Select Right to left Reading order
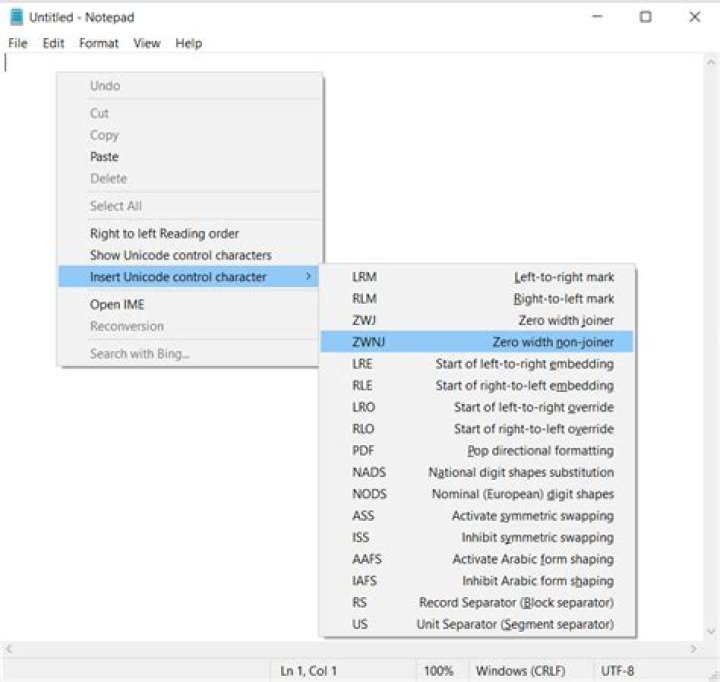The width and height of the screenshot is (720, 682). pos(190,233)
